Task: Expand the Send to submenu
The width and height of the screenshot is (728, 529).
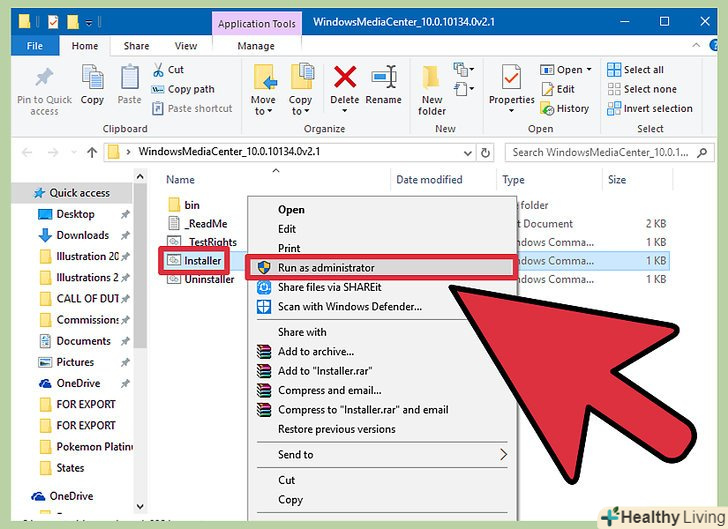Action: point(503,454)
